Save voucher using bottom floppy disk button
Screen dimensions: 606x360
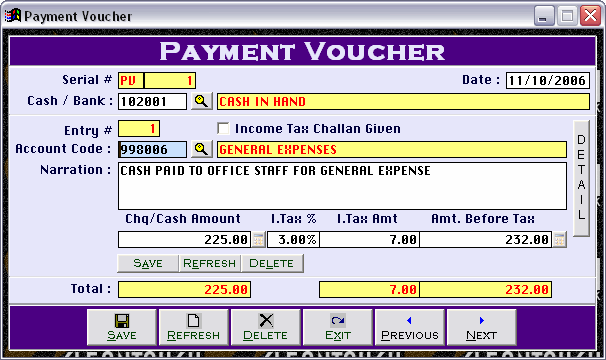(x=122, y=327)
